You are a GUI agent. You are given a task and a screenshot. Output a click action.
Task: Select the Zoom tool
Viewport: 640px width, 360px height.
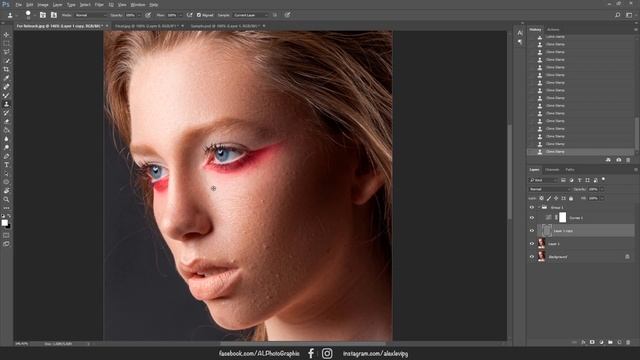click(6, 199)
